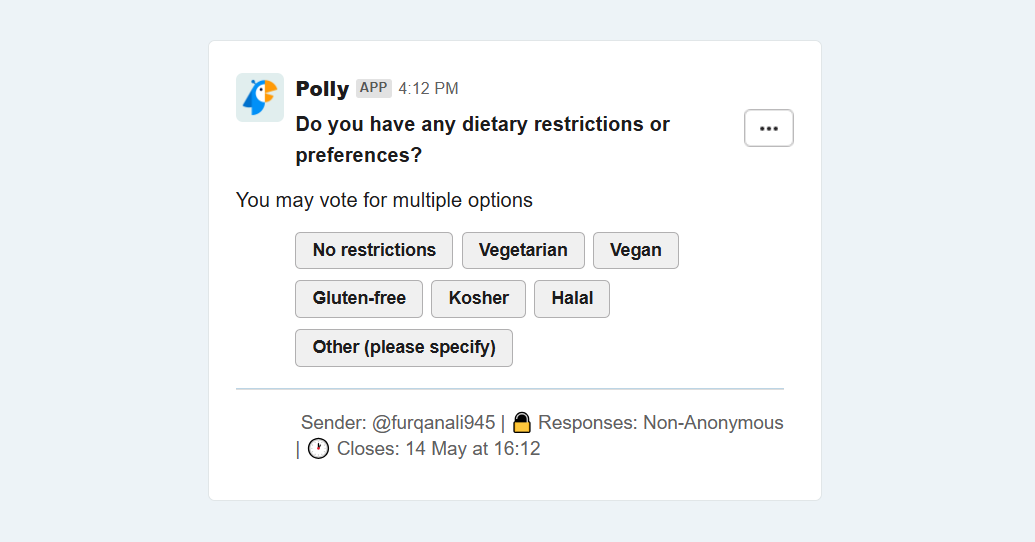Click the clock icon before Closes
Image resolution: width=1035 pixels, height=542 pixels.
[x=318, y=449]
